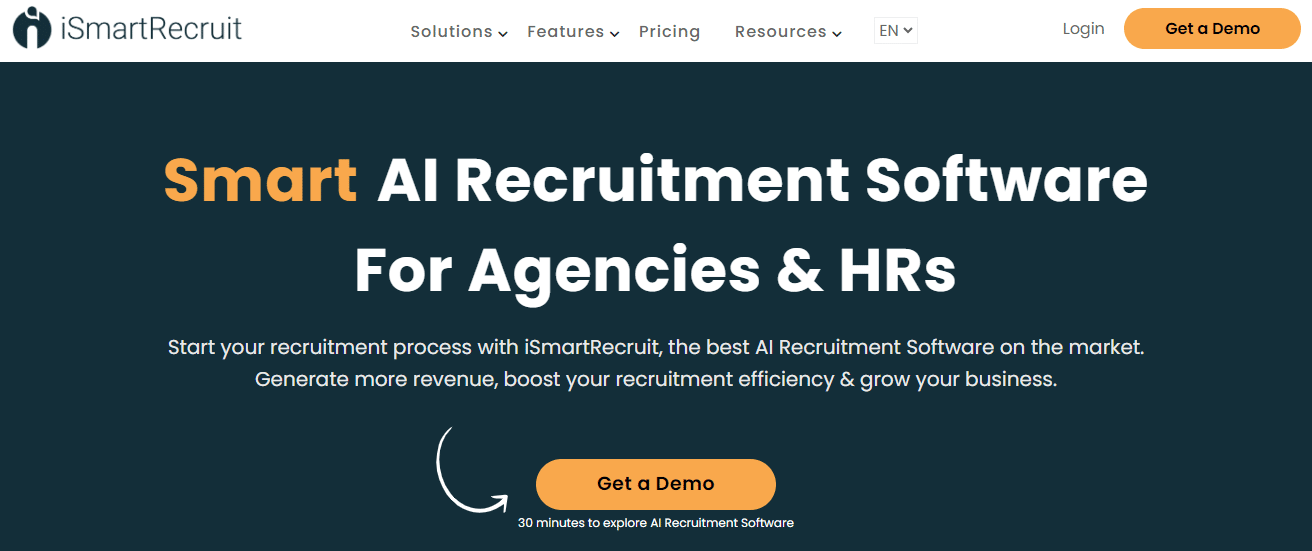
Task: Click Get a Demo in the header
Action: (x=1212, y=28)
